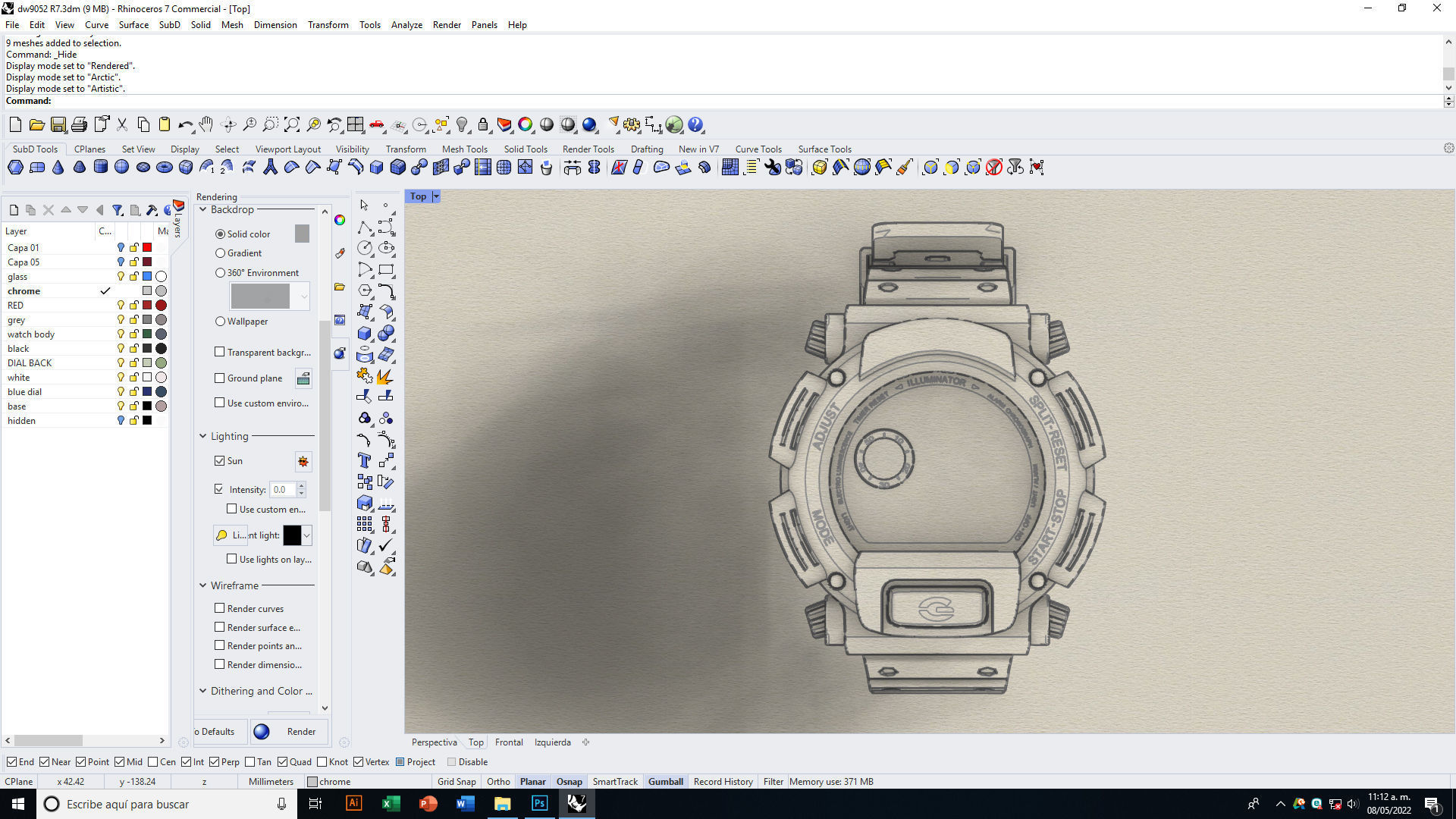Click the Open file folder icon
Screen dimensions: 1456x819
coord(36,124)
